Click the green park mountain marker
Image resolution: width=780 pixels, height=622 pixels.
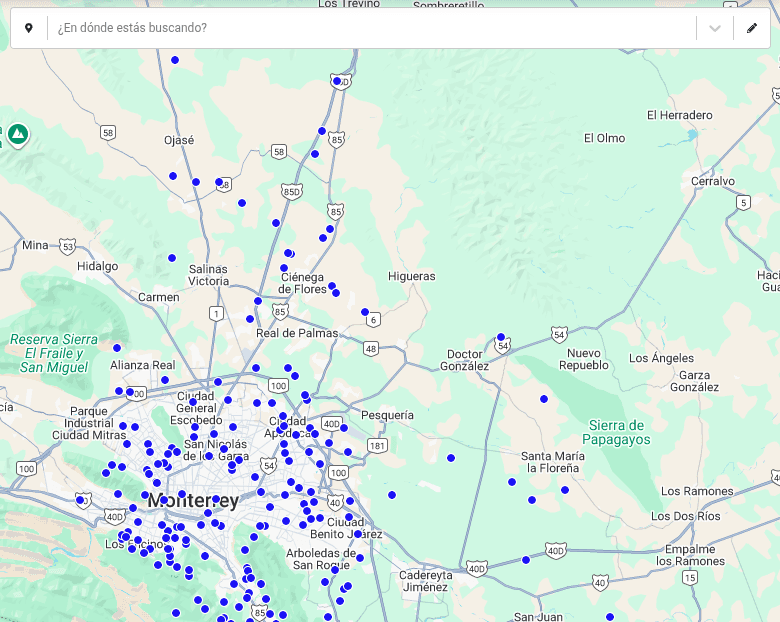coord(17,133)
